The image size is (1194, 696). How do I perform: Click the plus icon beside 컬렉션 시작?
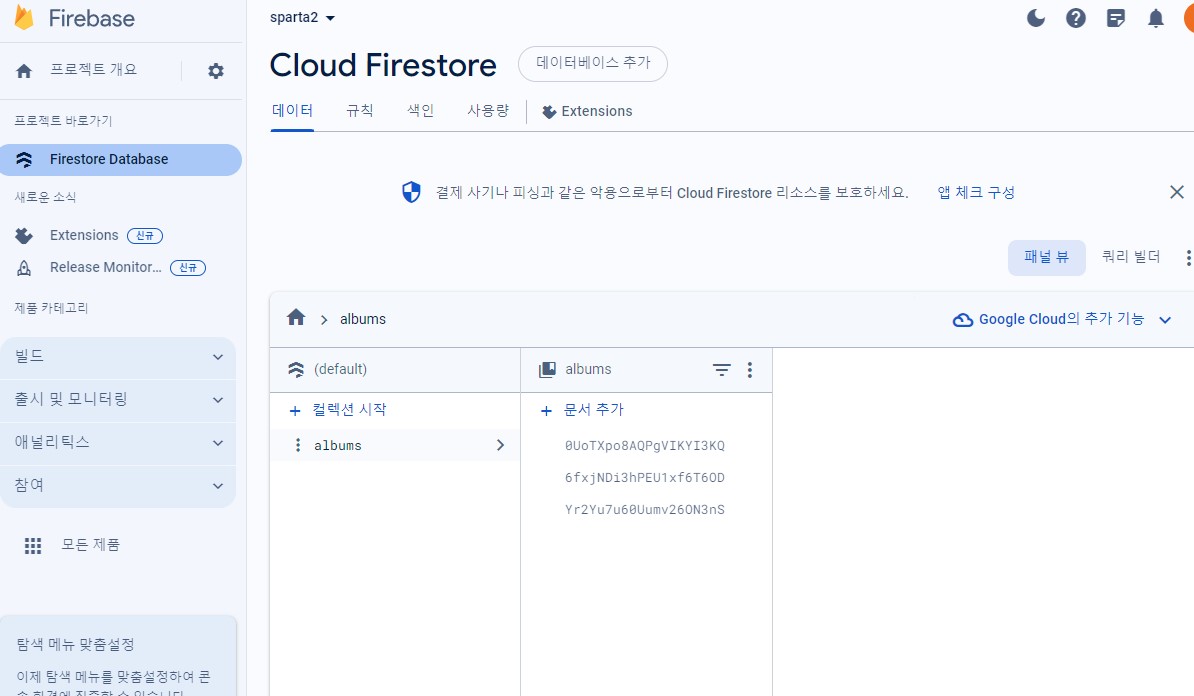295,411
